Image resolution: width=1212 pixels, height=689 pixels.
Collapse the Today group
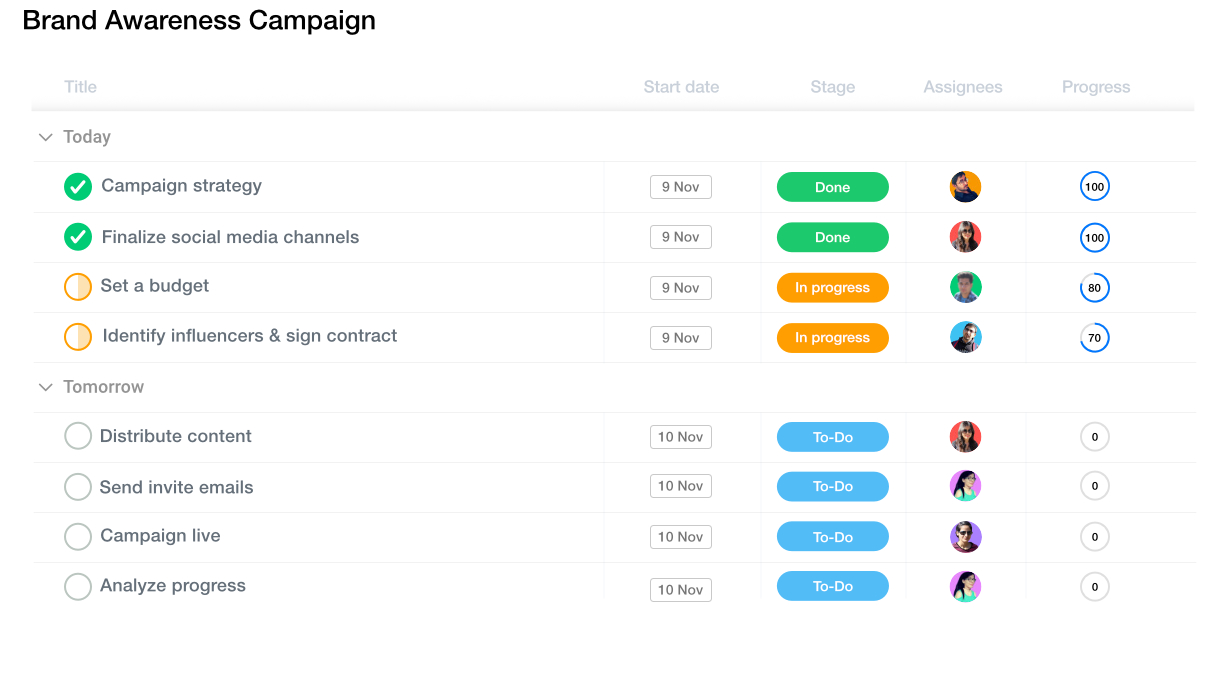45,137
